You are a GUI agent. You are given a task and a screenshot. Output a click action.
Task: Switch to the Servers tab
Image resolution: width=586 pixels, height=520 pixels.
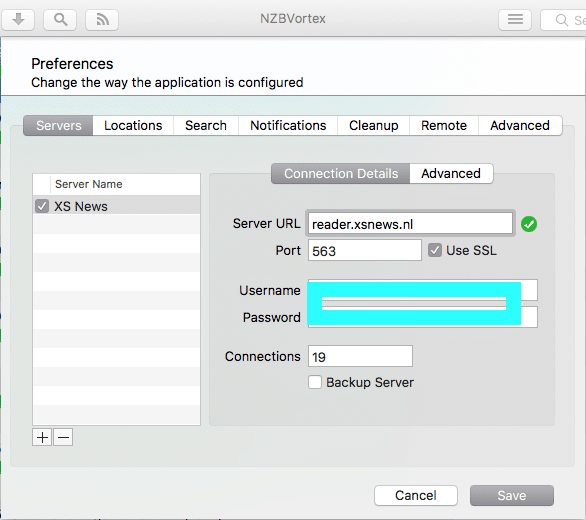pos(58,125)
